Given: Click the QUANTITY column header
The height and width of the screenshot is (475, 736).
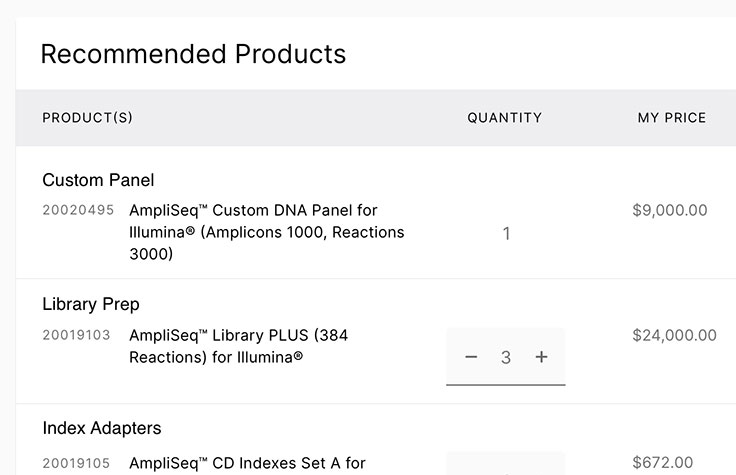Looking at the screenshot, I should 505,118.
